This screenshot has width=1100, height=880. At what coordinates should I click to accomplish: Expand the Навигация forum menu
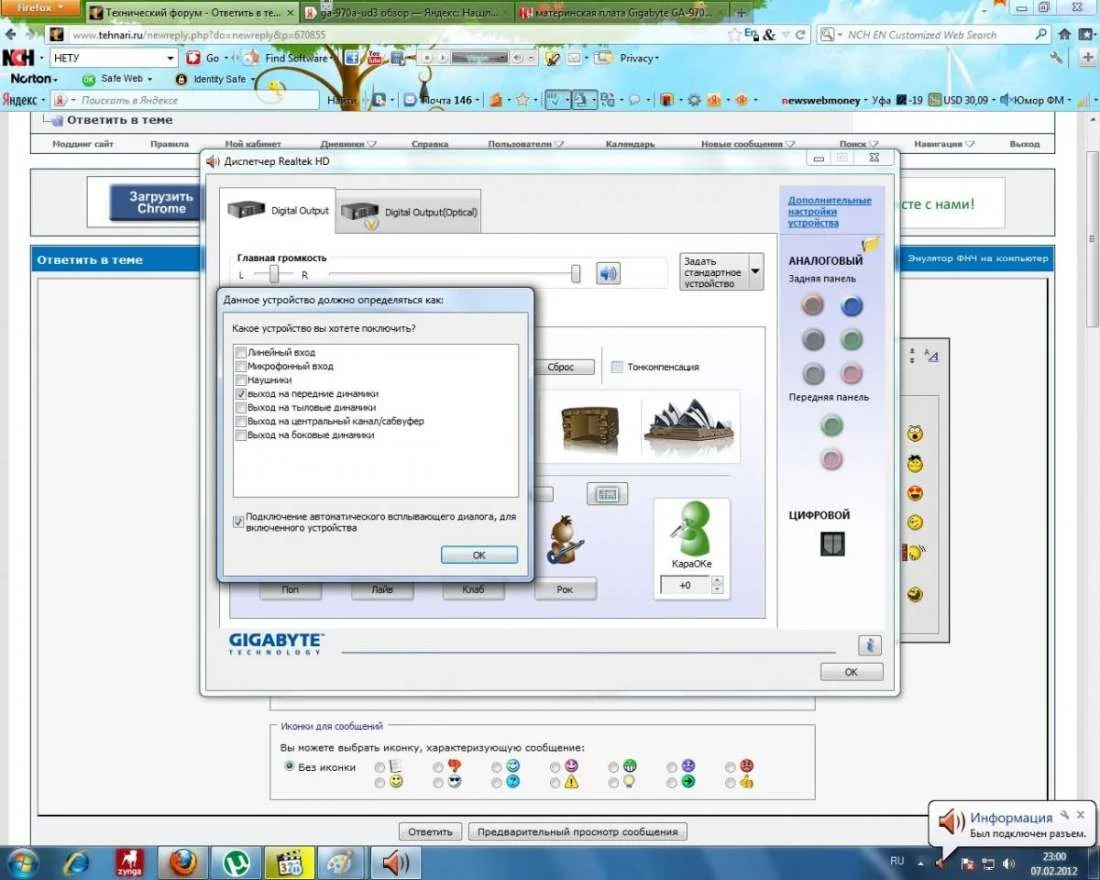(944, 144)
